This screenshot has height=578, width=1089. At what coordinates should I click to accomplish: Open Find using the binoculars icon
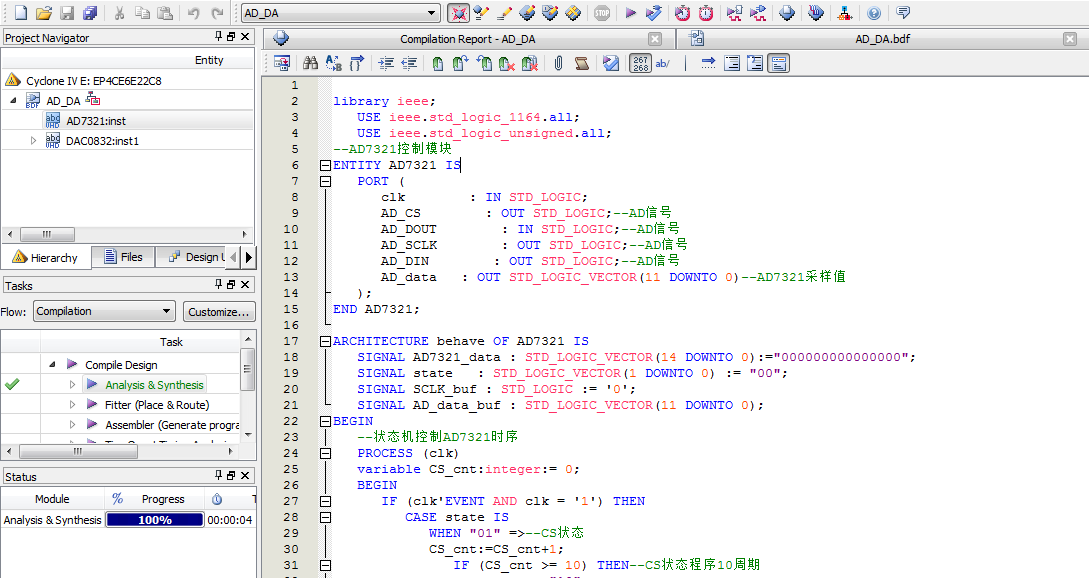tap(312, 62)
